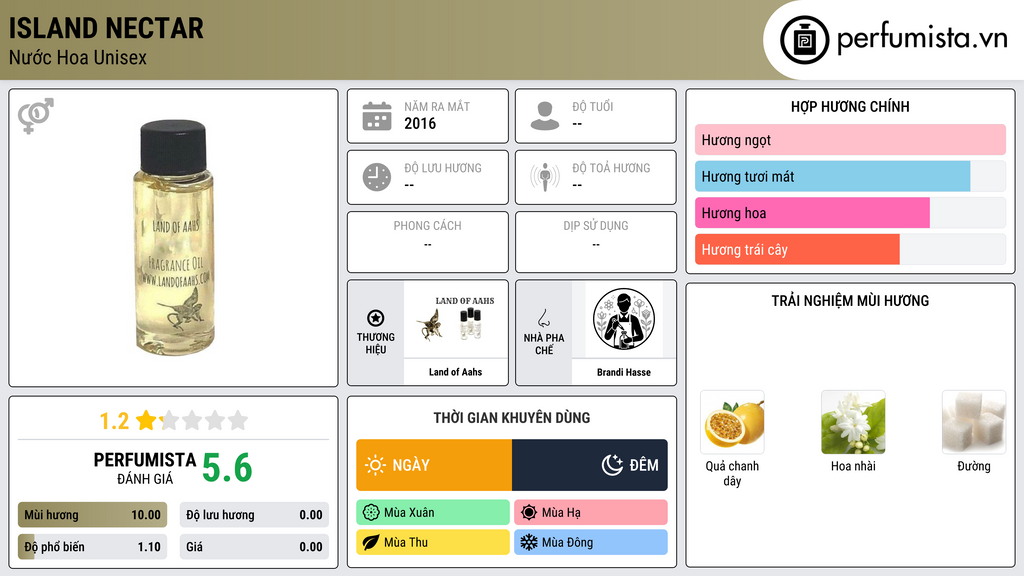Screen dimensions: 1024x576
Task: Click the clock icon for Độ lưu hương
Action: coord(377,177)
